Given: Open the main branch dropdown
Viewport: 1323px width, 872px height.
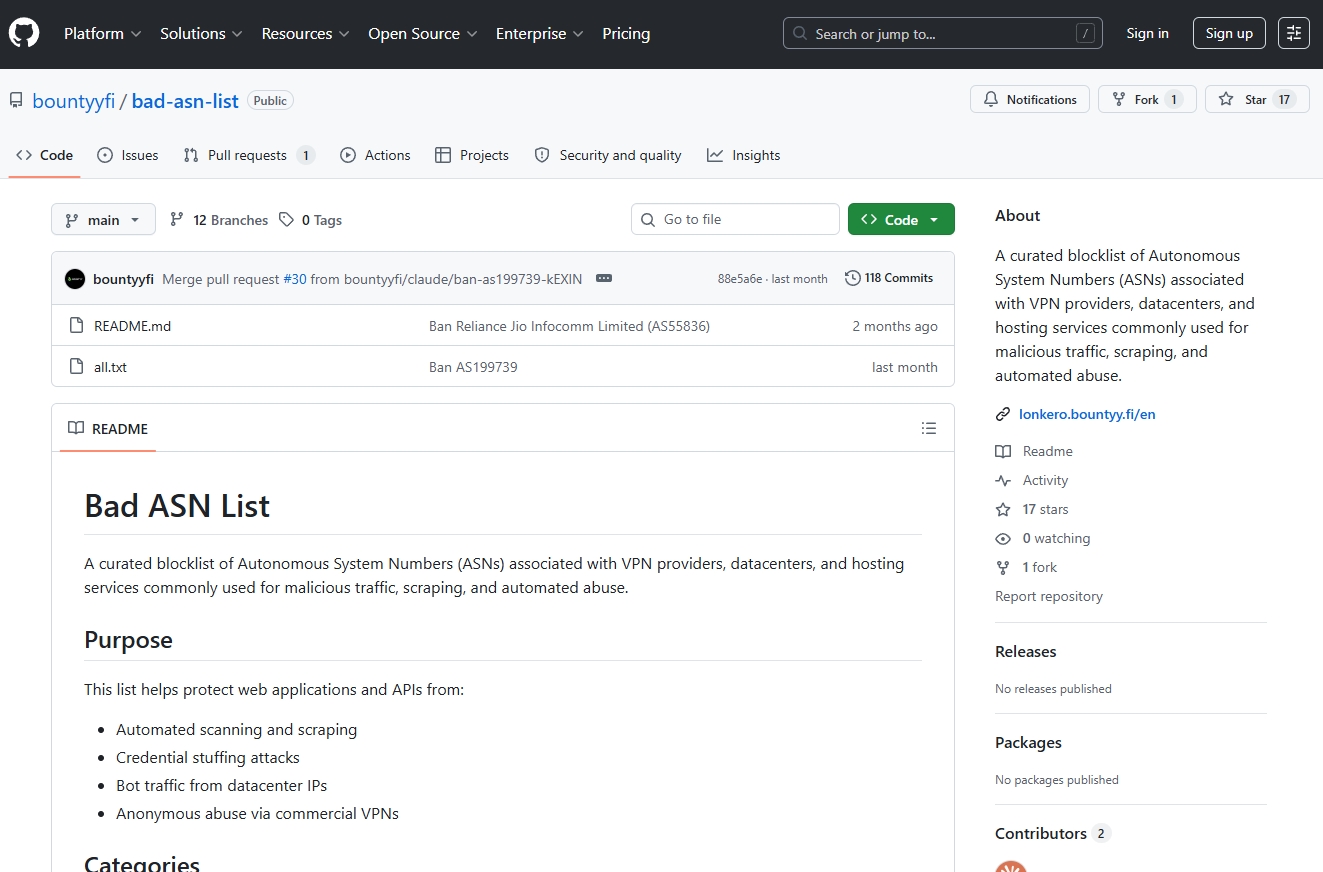Looking at the screenshot, I should click(x=103, y=220).
